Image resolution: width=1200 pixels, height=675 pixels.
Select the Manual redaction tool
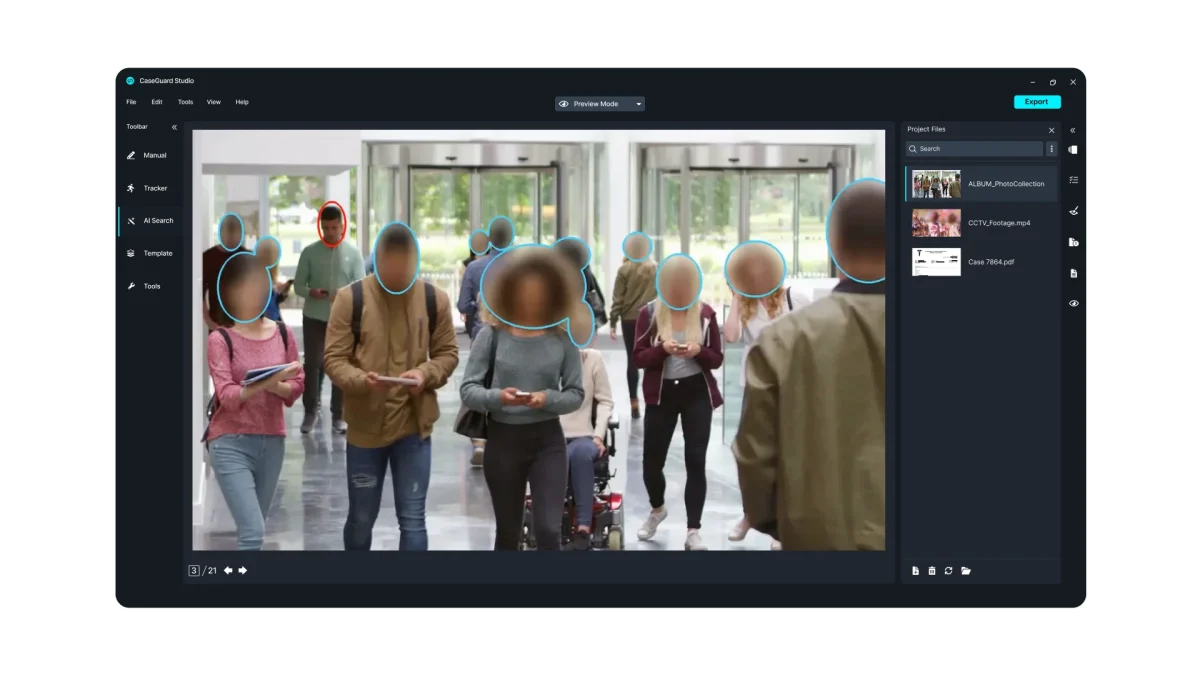tap(147, 155)
